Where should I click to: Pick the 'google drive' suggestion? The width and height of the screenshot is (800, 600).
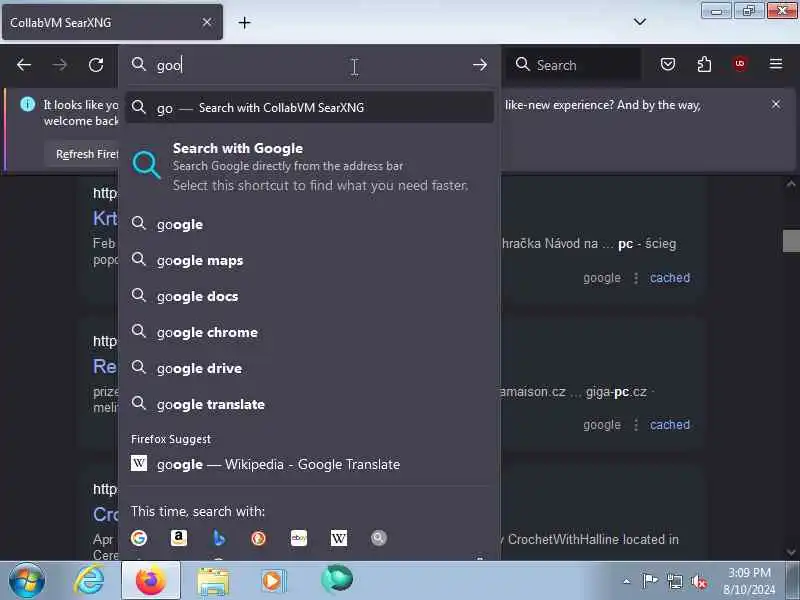coord(309,368)
